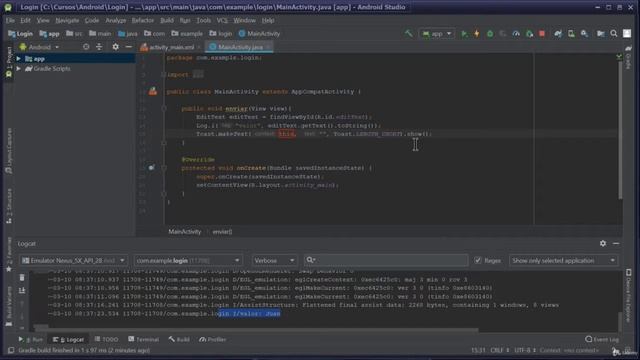
Task: Open the Help menu
Action: click(268, 20)
